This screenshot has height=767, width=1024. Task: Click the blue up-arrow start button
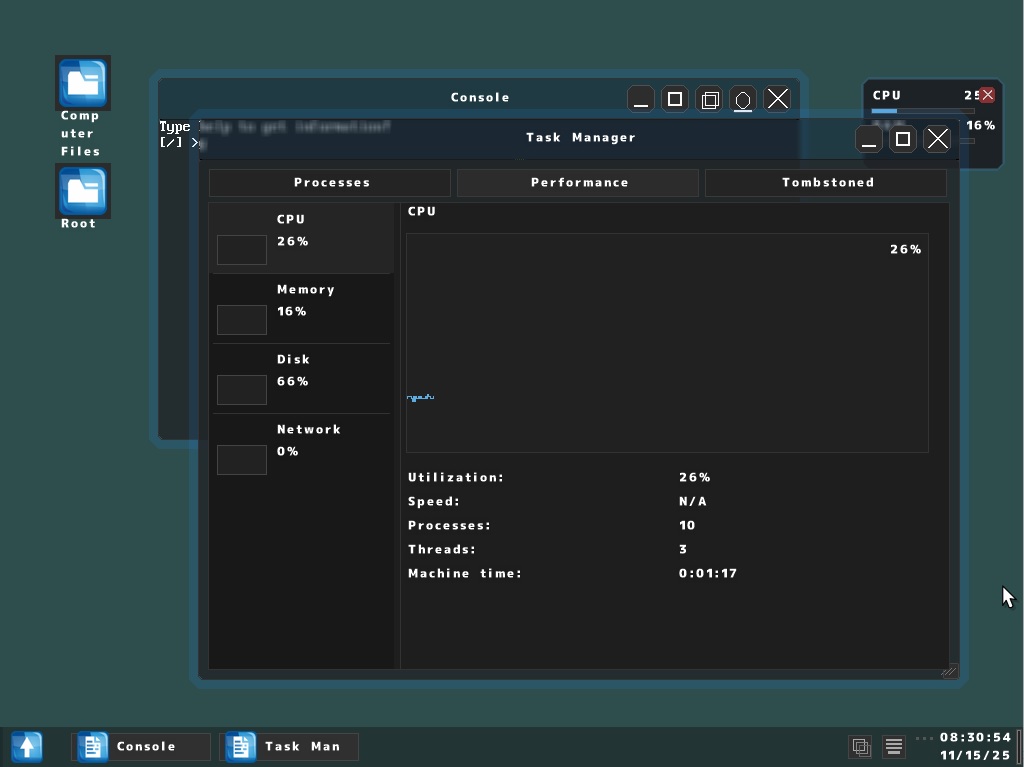point(26,746)
